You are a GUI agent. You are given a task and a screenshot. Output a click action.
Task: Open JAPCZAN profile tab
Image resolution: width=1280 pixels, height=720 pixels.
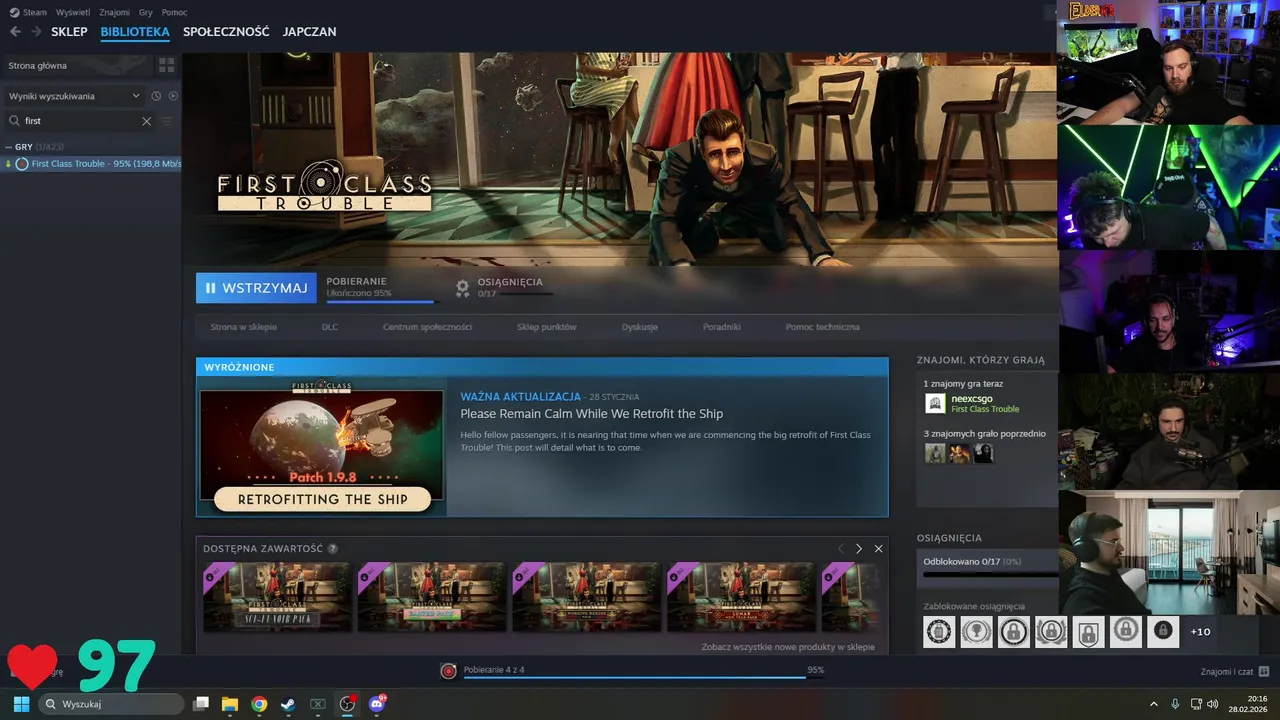click(309, 32)
